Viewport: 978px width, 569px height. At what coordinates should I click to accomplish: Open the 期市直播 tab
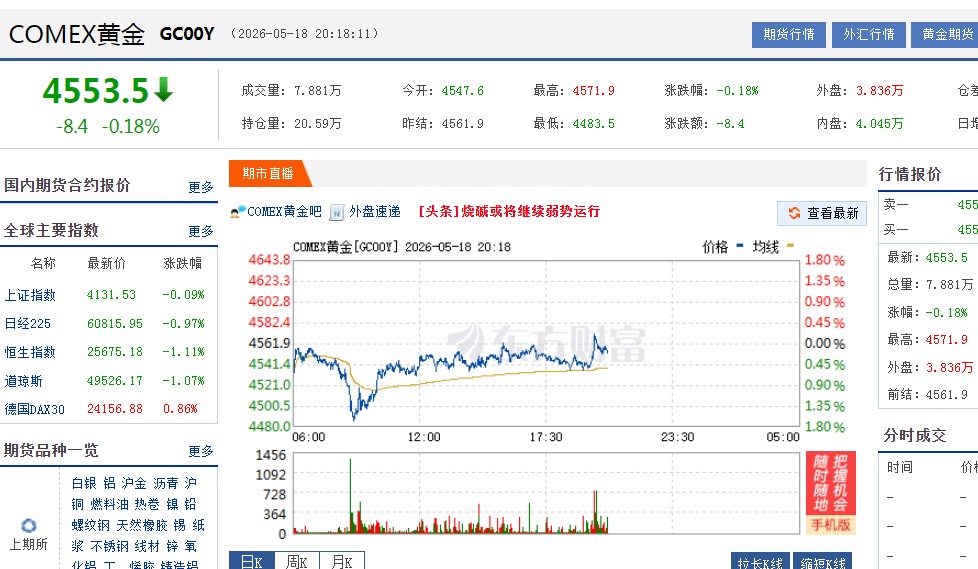click(268, 173)
